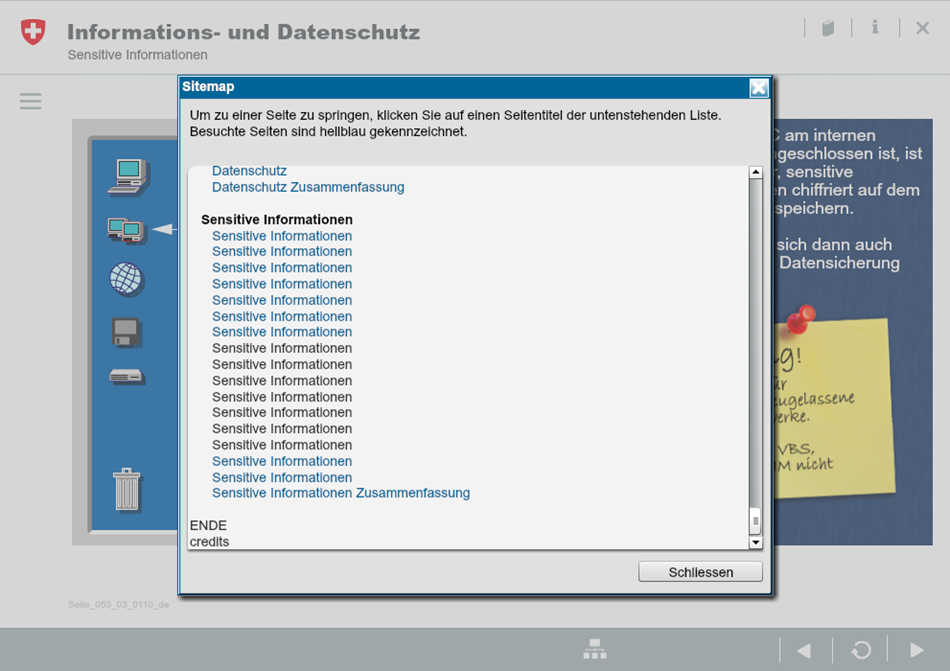Click the trash can icon
Screen dimensions: 950x671
click(127, 489)
